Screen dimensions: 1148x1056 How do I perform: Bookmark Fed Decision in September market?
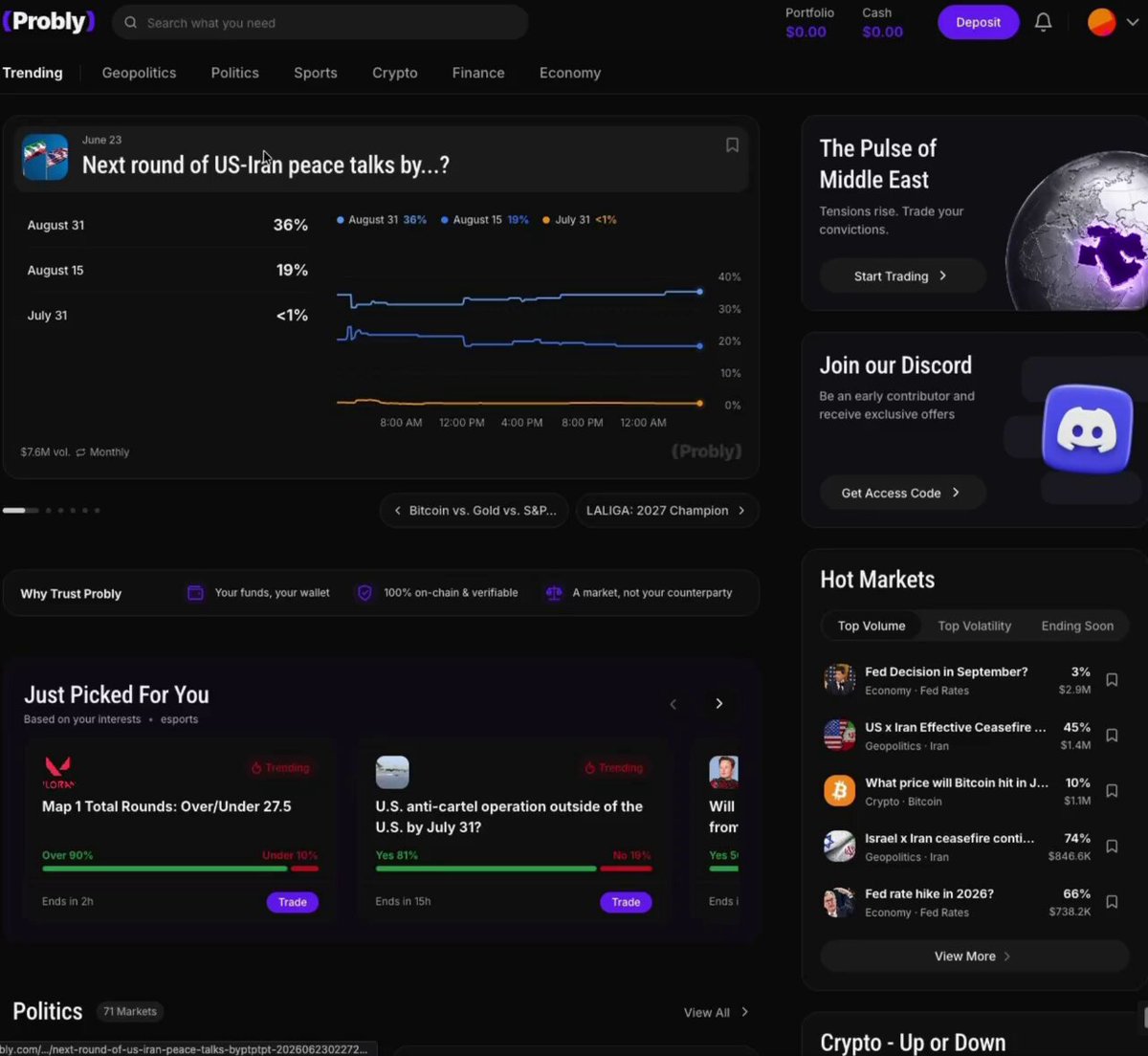pyautogui.click(x=1112, y=680)
